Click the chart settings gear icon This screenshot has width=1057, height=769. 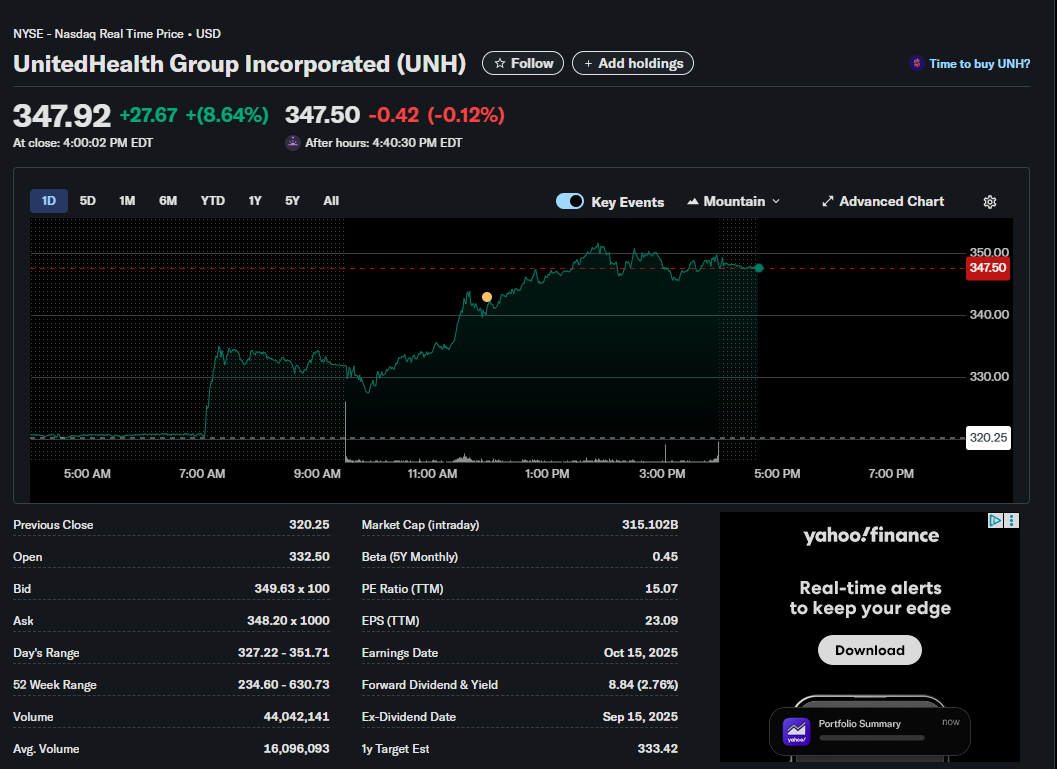click(990, 202)
